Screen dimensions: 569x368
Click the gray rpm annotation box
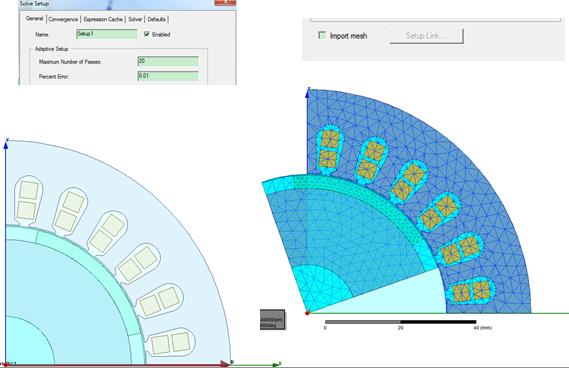[x=272, y=320]
